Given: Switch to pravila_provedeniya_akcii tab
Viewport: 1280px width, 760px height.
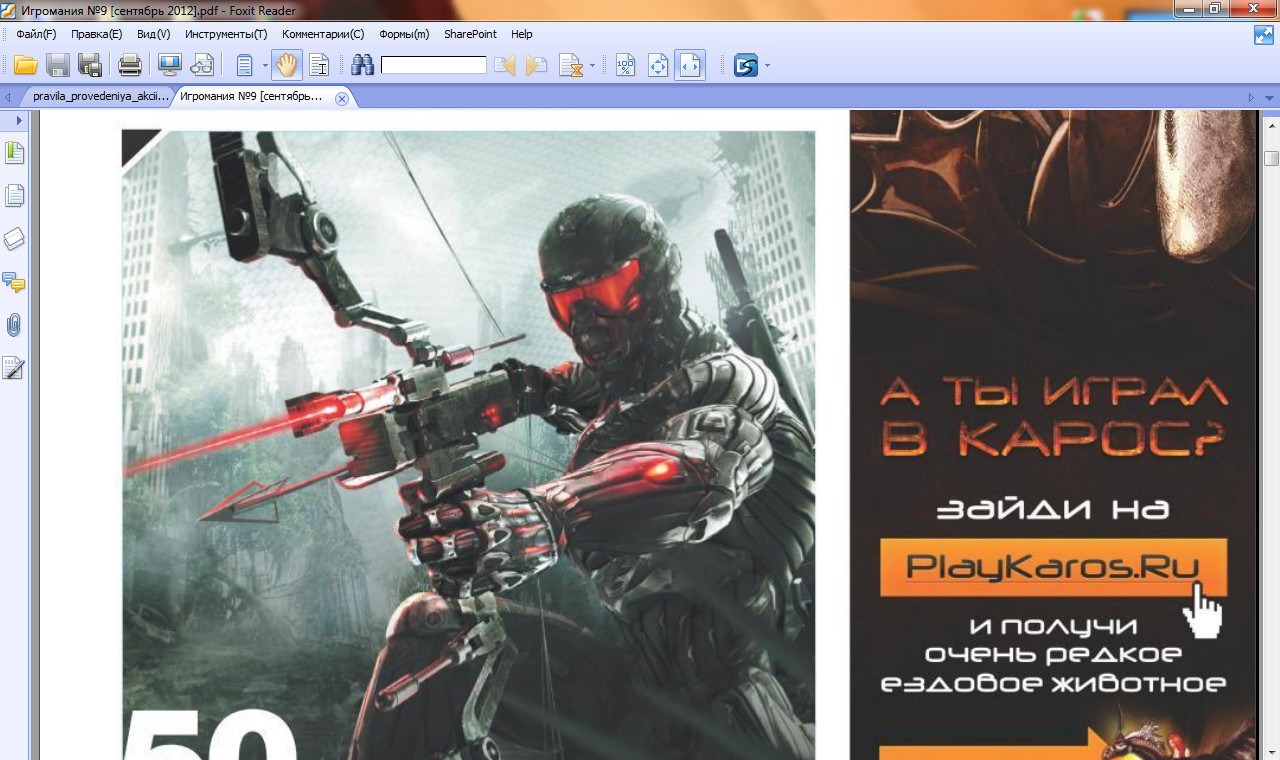Looking at the screenshot, I should [x=100, y=97].
